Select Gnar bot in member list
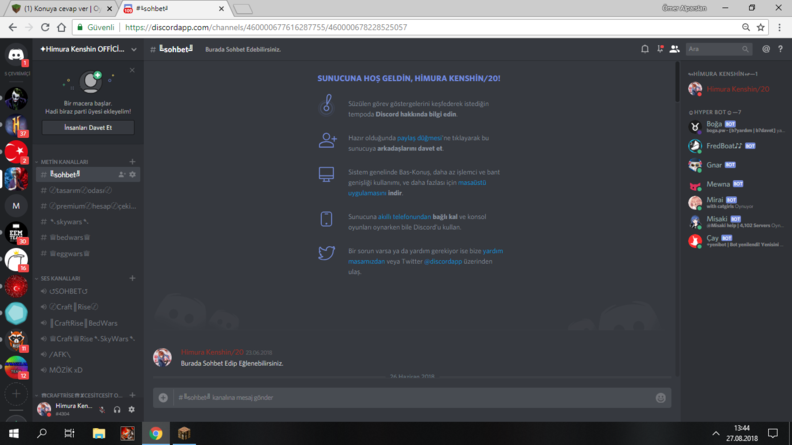 pyautogui.click(x=735, y=165)
